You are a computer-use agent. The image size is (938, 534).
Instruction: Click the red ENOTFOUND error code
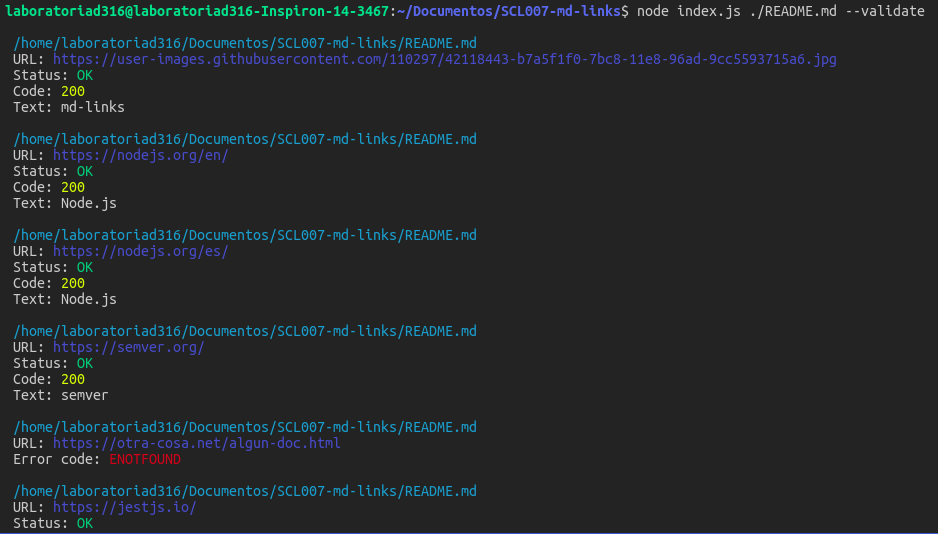(x=145, y=459)
